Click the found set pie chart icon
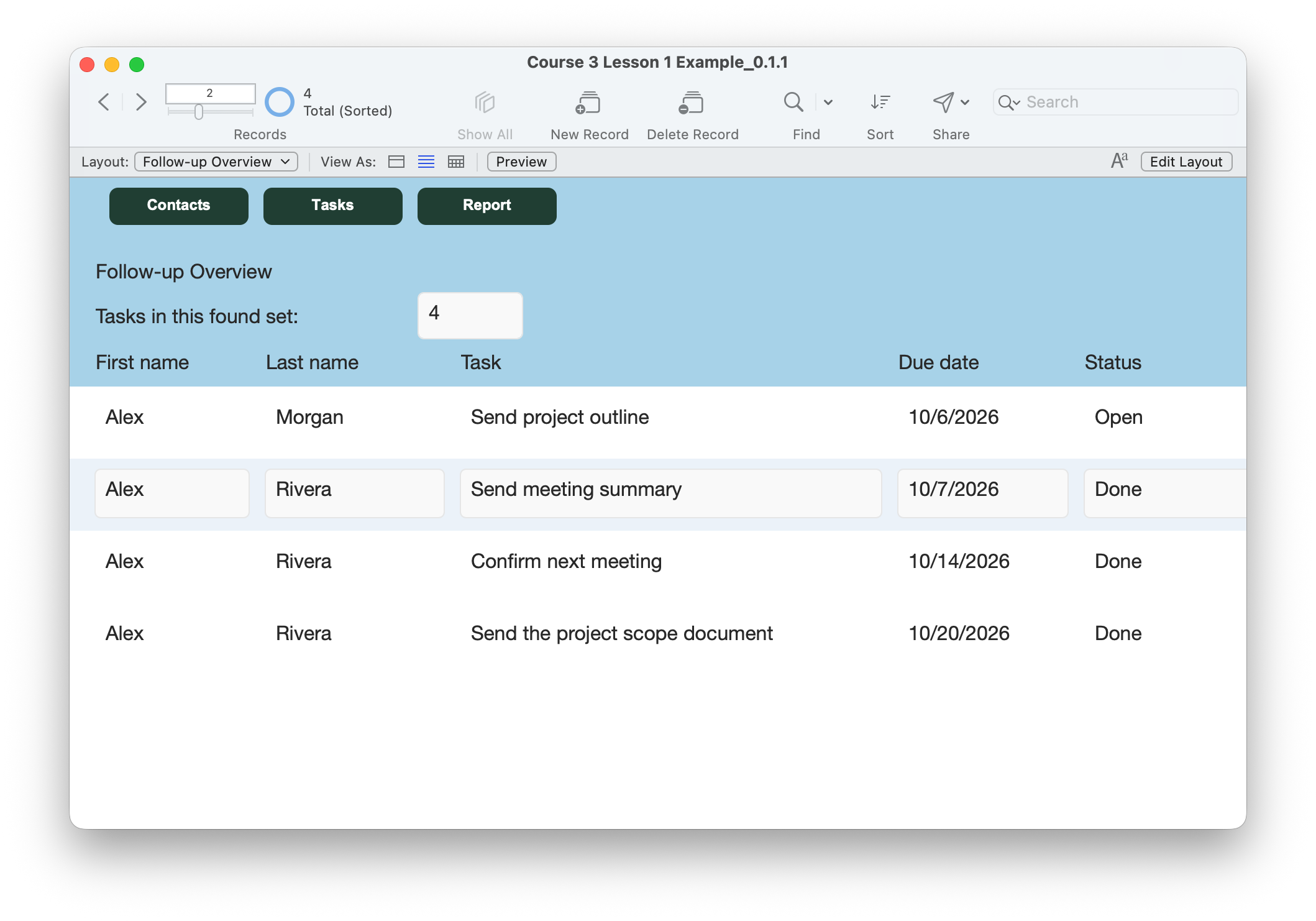Image resolution: width=1316 pixels, height=921 pixels. (x=280, y=102)
